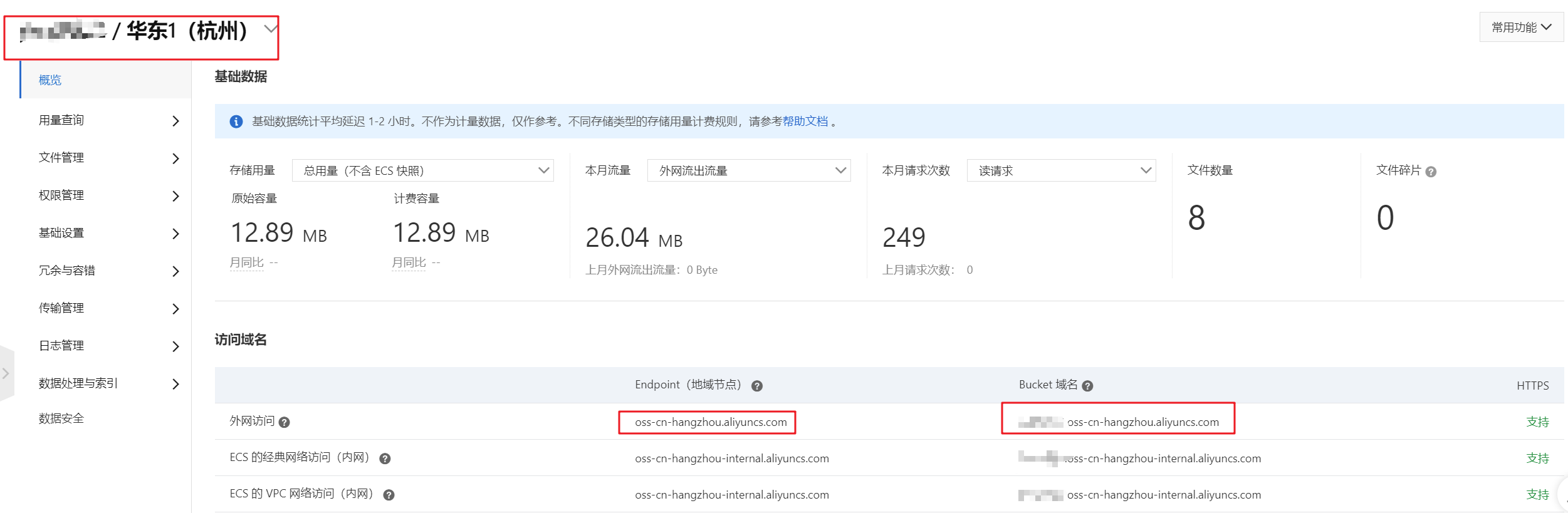Click help icon beside Endpoint（地域节点）
The height and width of the screenshot is (513, 1568).
pos(756,386)
